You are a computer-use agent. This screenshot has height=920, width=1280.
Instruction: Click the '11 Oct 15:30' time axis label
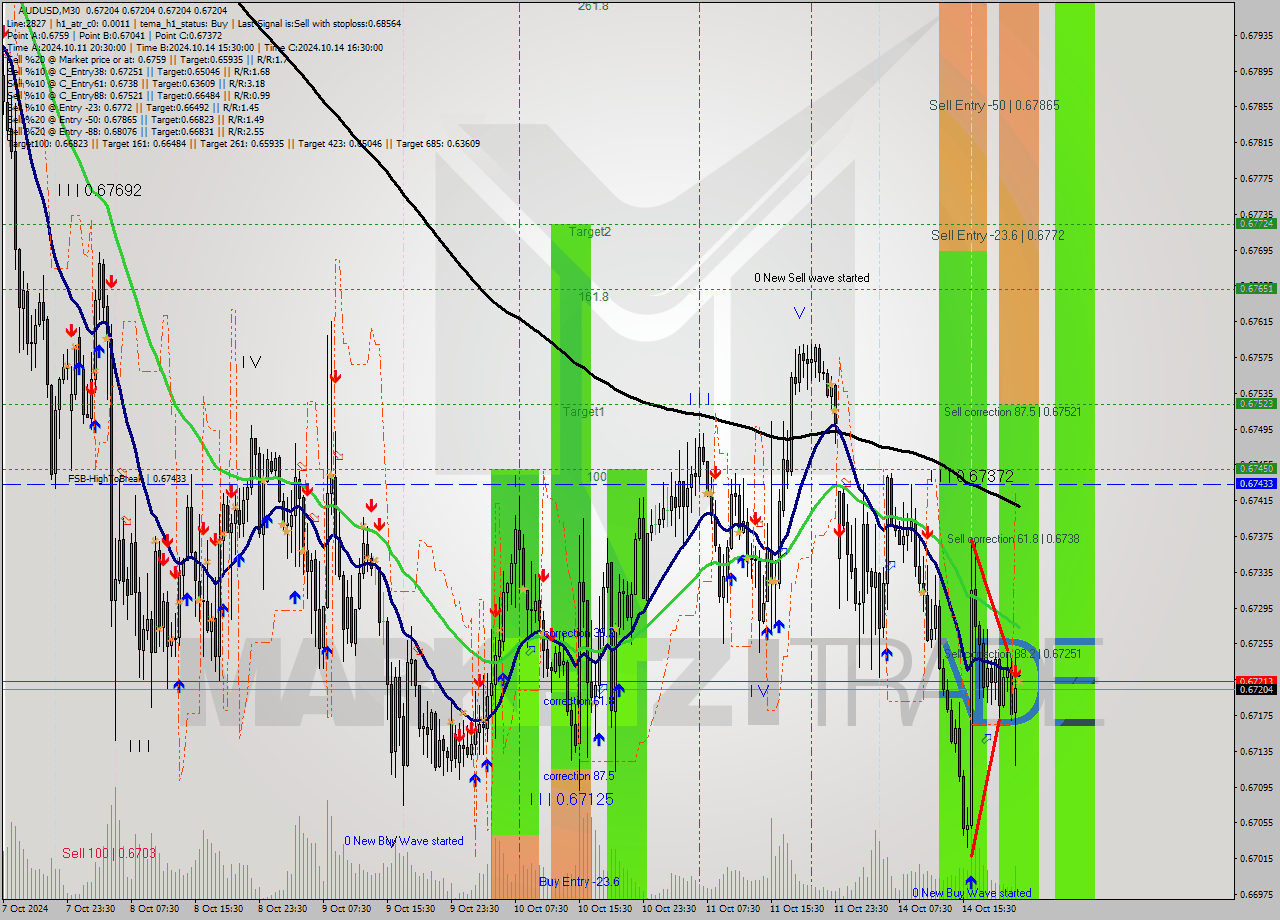pyautogui.click(x=795, y=909)
